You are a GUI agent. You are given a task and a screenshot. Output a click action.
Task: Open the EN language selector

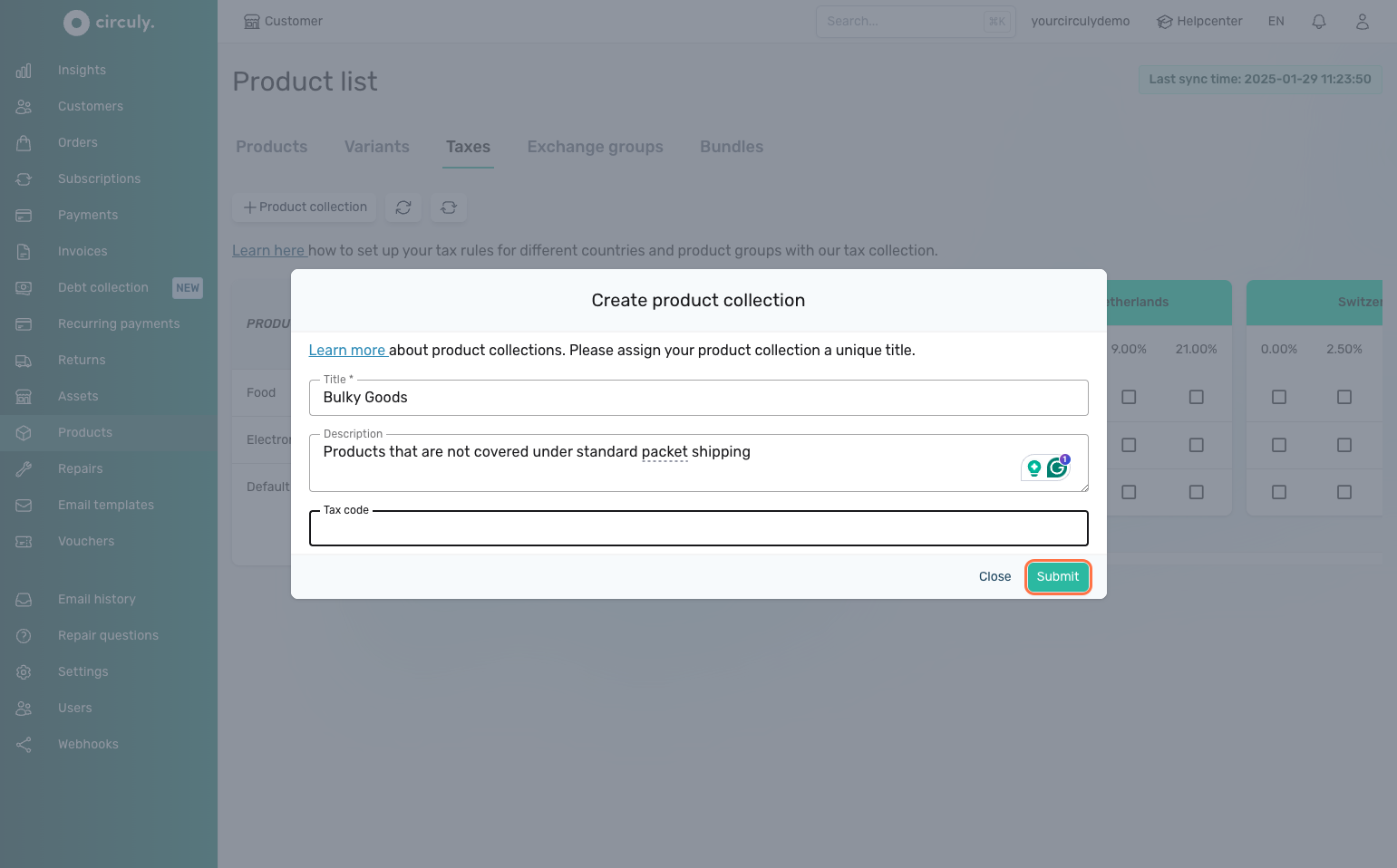click(x=1276, y=22)
